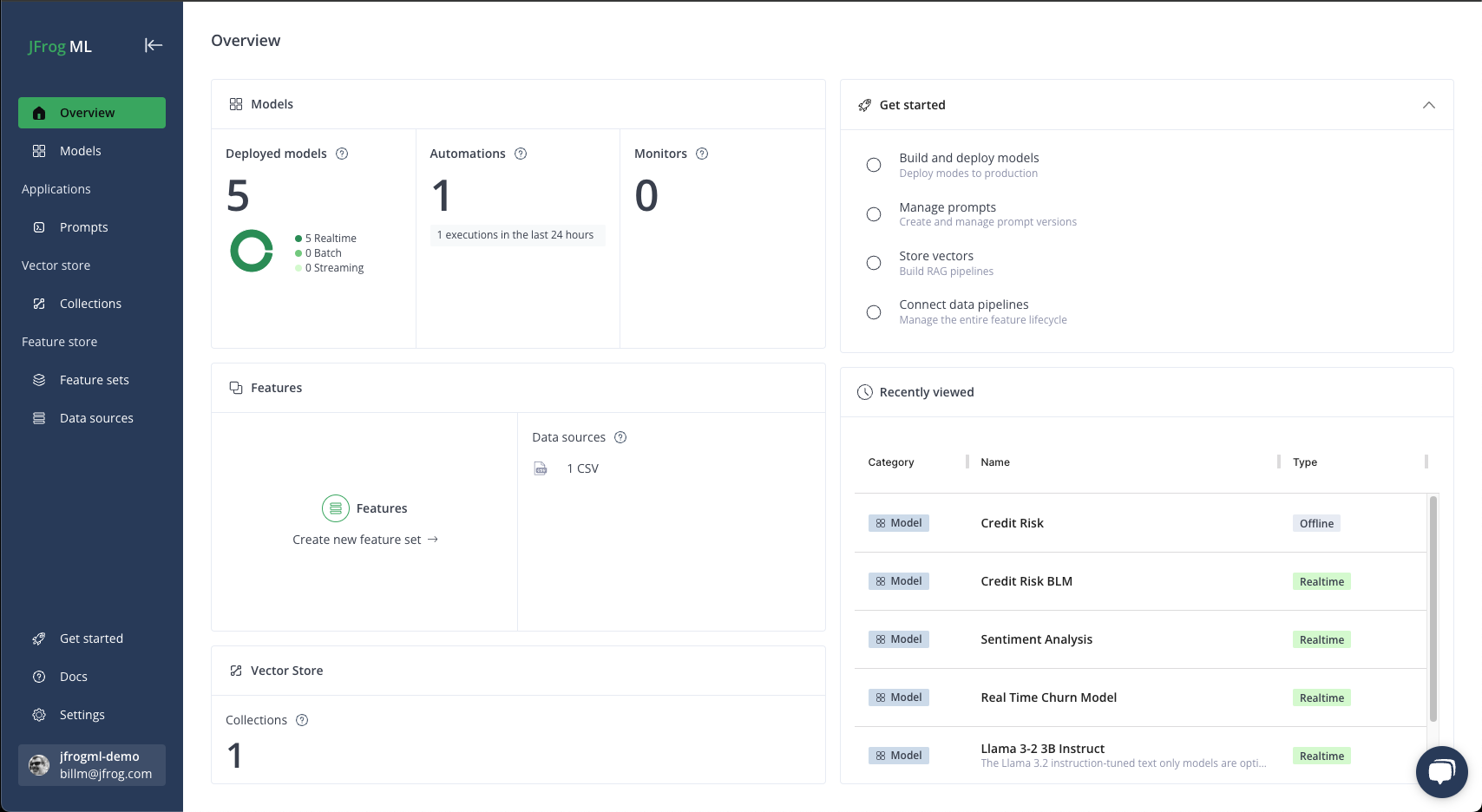Mark Manage prompts as selected

(874, 213)
